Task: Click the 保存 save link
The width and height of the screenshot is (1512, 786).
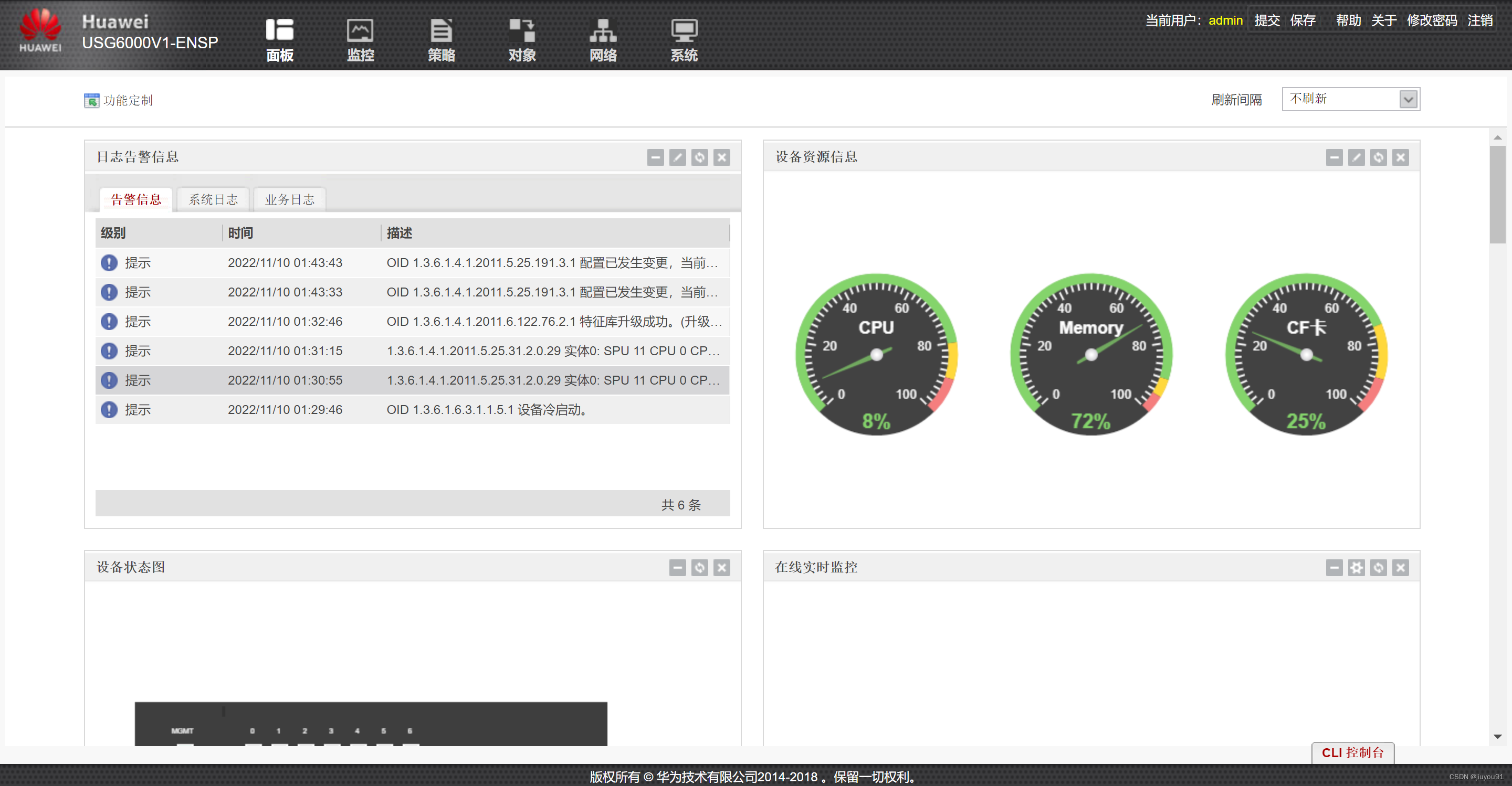Action: (x=1303, y=20)
